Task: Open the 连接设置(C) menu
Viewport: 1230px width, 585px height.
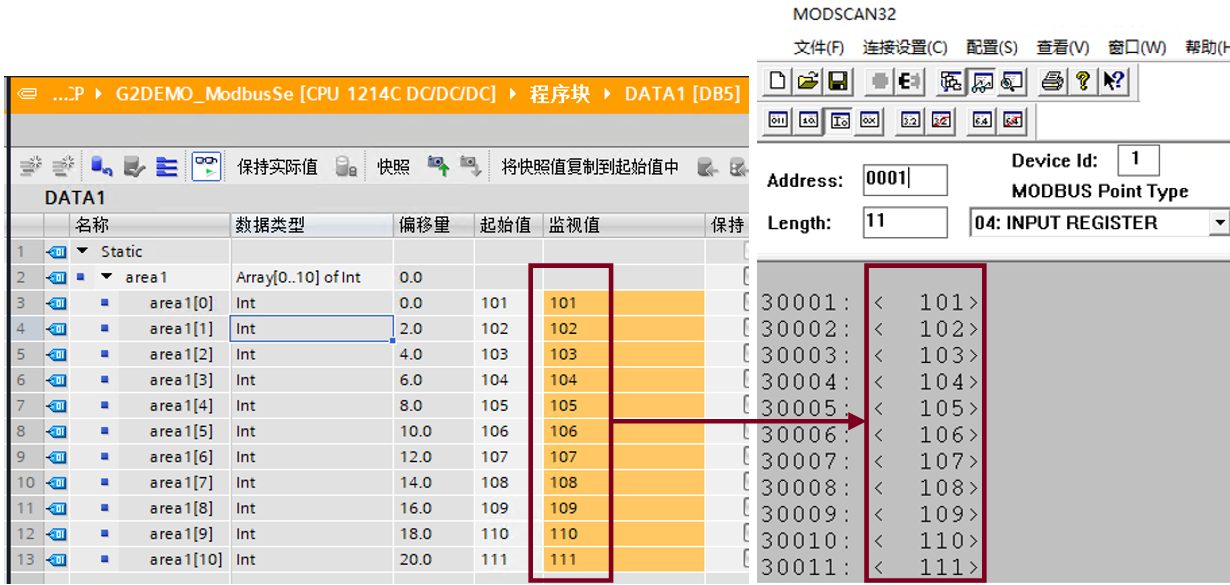Action: coord(905,47)
